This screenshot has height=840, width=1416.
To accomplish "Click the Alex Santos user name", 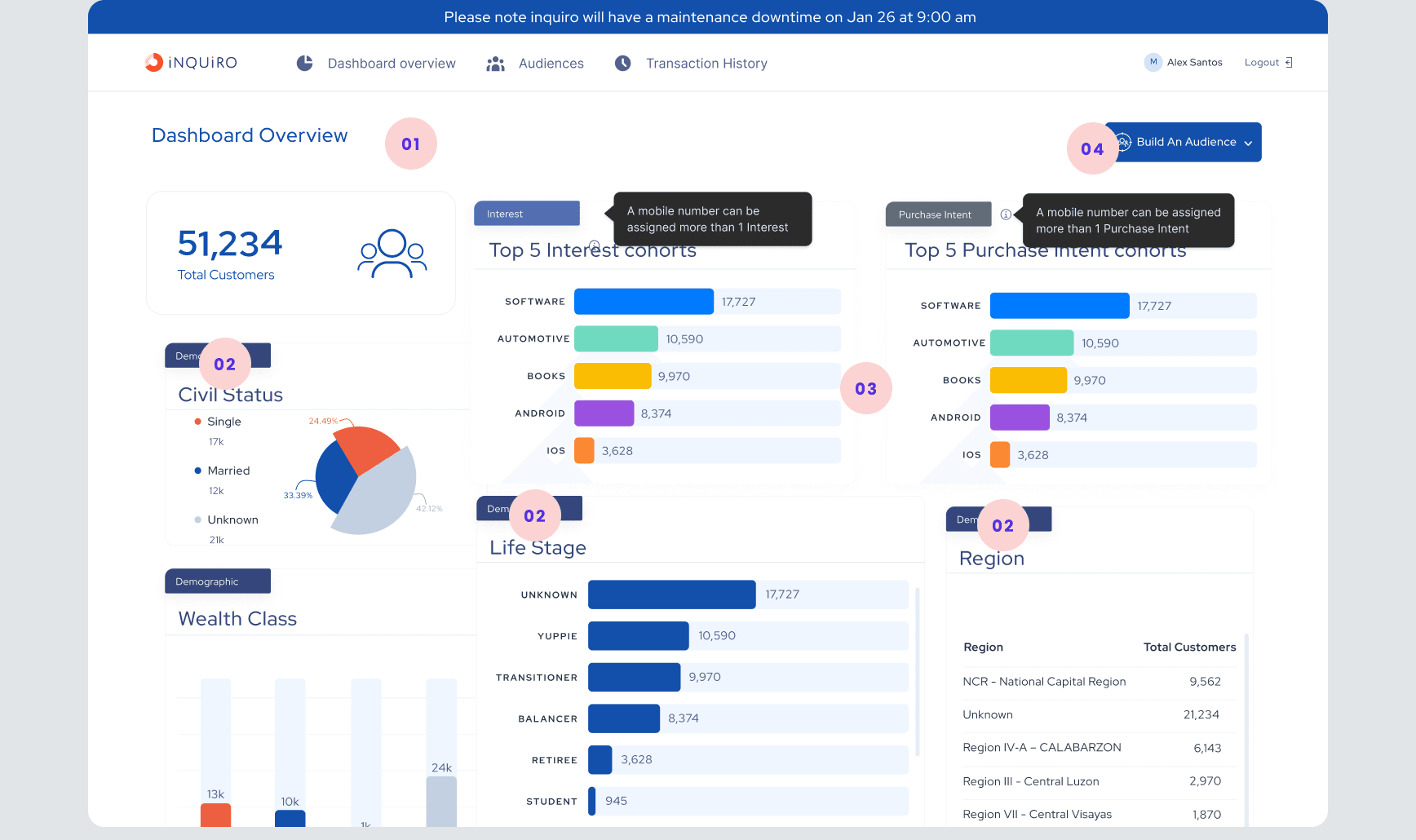I will (x=1194, y=63).
